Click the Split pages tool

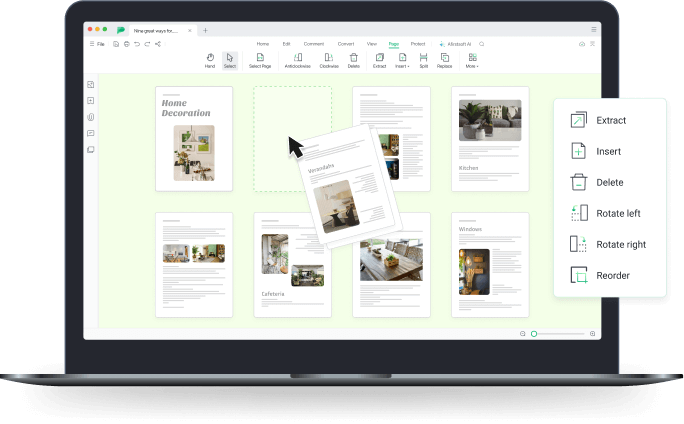tap(424, 61)
